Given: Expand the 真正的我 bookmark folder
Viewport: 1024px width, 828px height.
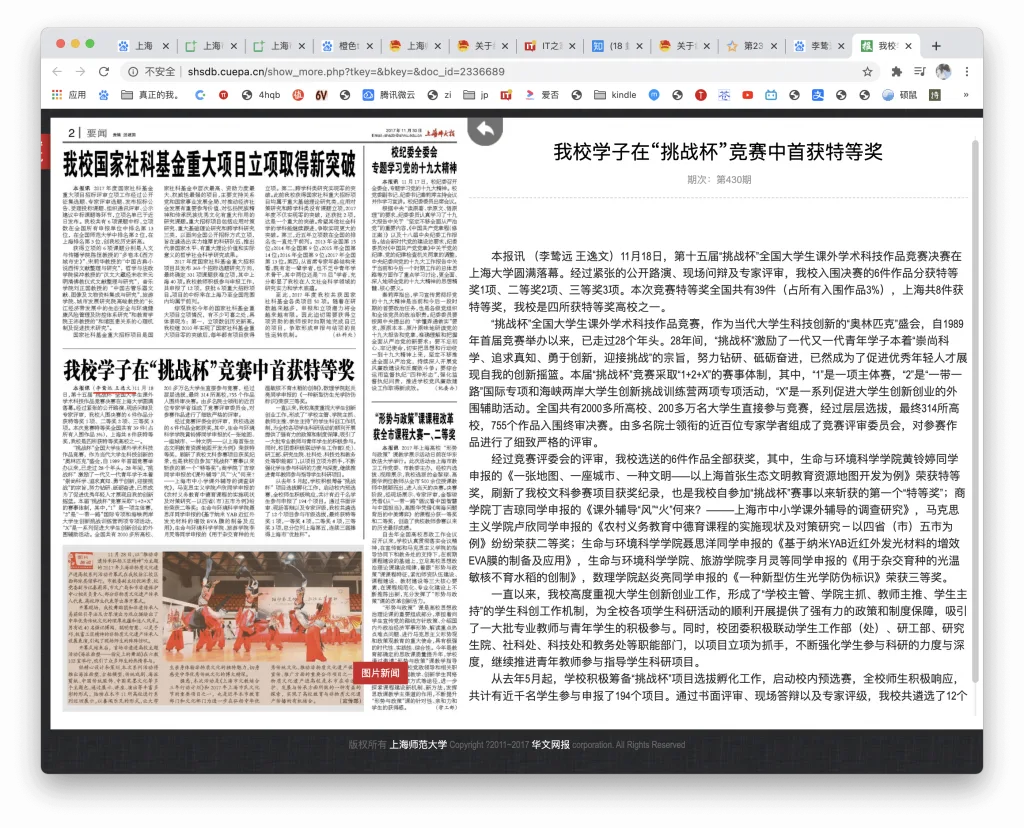Looking at the screenshot, I should [150, 95].
